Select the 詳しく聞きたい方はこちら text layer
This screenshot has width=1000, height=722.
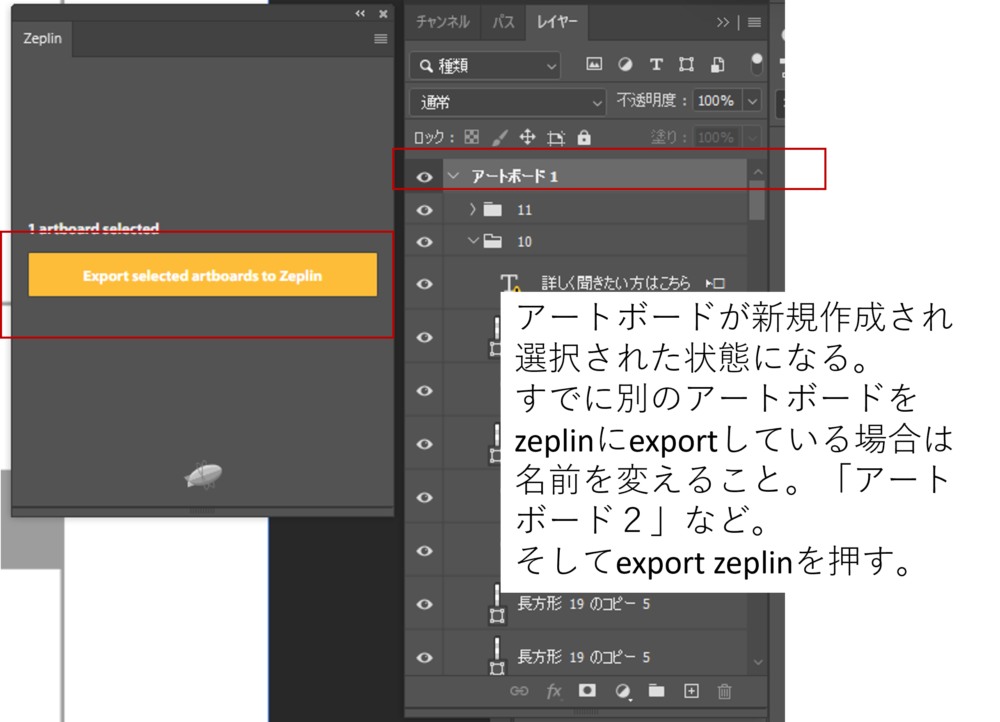(x=616, y=283)
